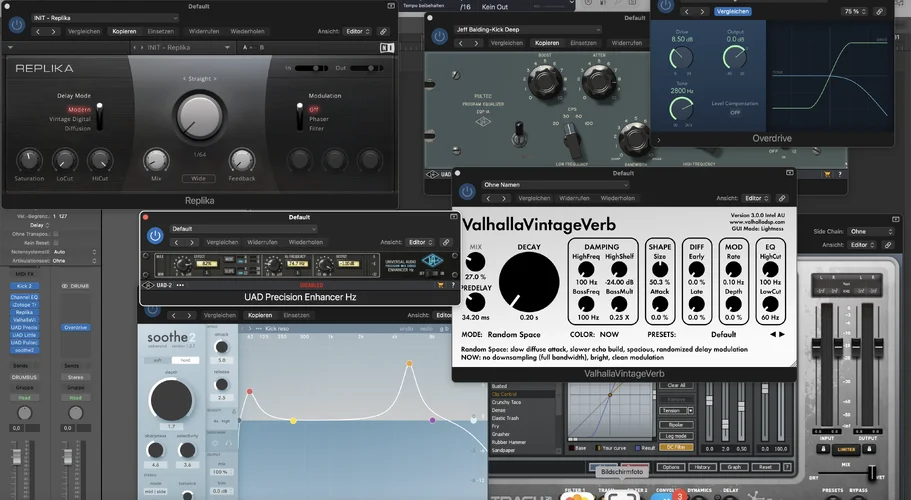The height and width of the screenshot is (500, 911).
Task: Click the Overdrive plugin link icon
Action: [x=879, y=11]
